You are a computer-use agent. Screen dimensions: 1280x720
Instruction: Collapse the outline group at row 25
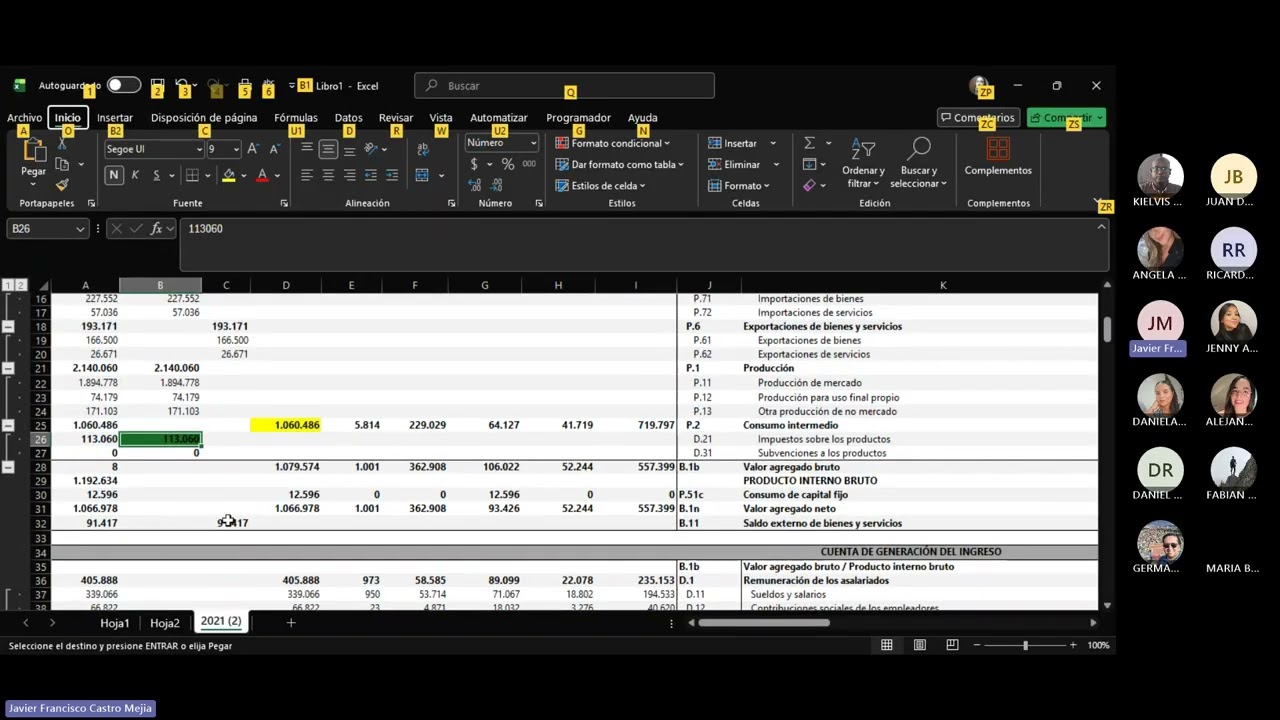(x=8, y=425)
